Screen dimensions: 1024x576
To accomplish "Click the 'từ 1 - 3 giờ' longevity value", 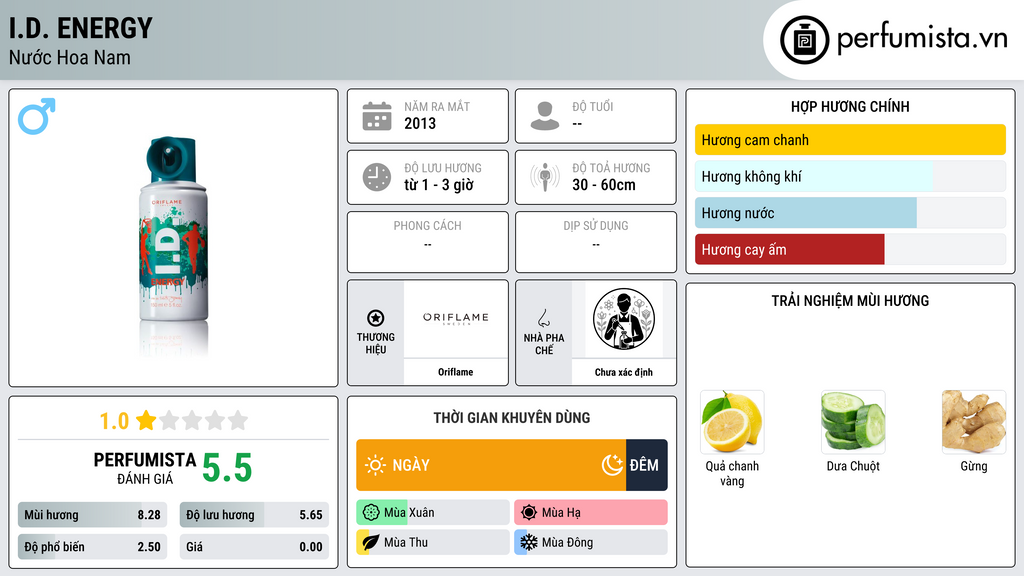I will tap(438, 185).
